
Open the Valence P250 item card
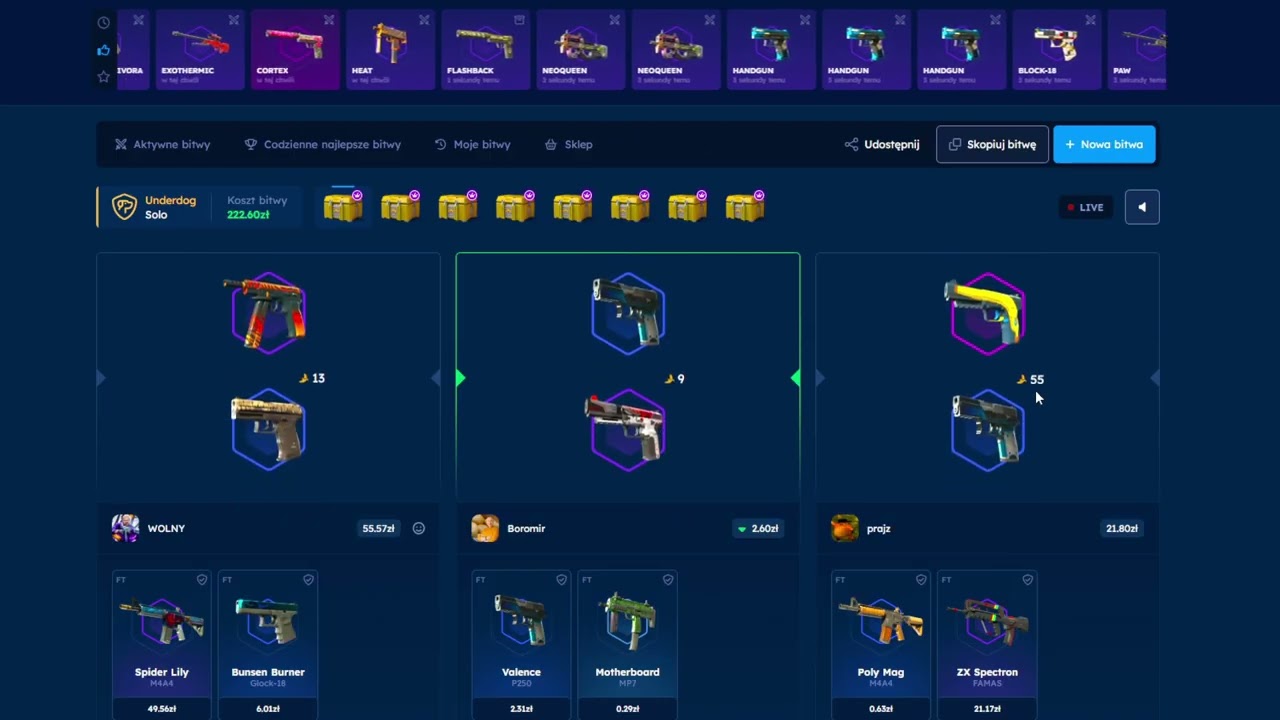521,645
